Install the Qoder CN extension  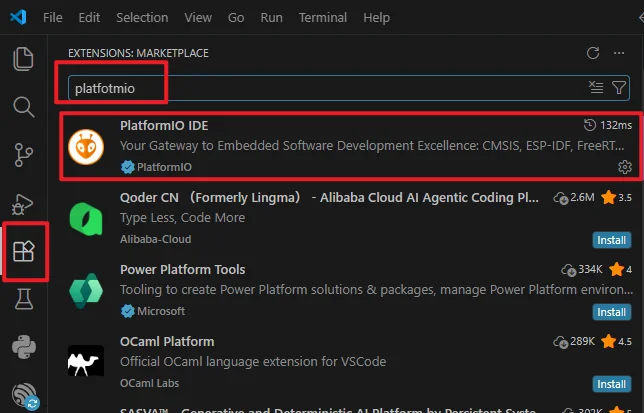(612, 240)
